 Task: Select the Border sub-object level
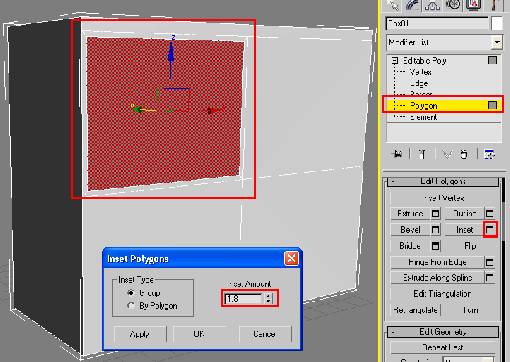click(x=421, y=94)
